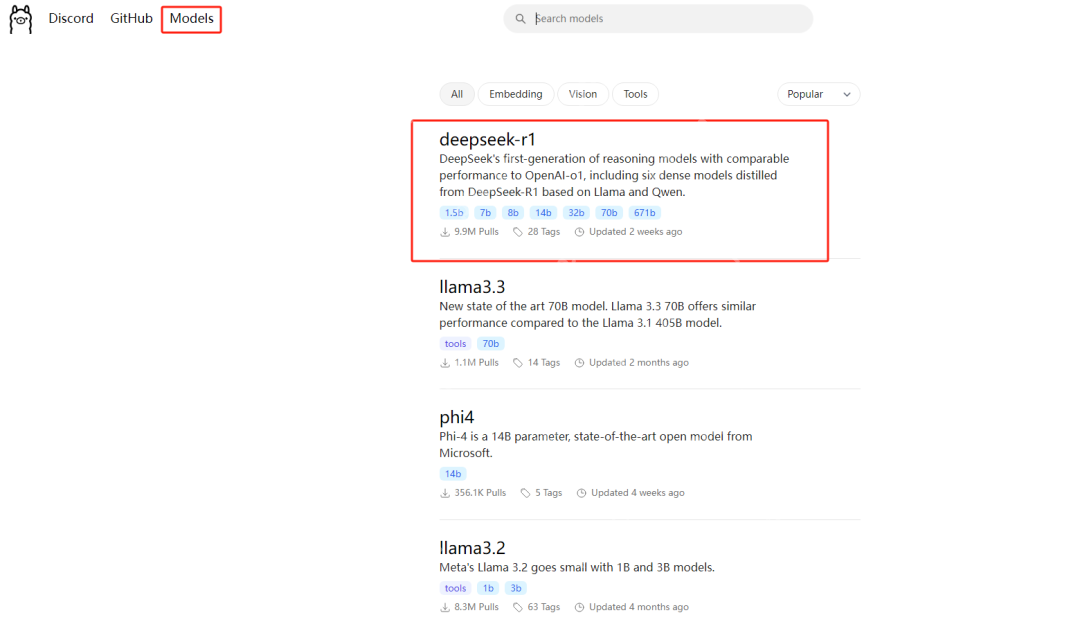The width and height of the screenshot is (1080, 624).
Task: Select the 1.5b tag on deepseek-r1
Action: click(x=454, y=213)
